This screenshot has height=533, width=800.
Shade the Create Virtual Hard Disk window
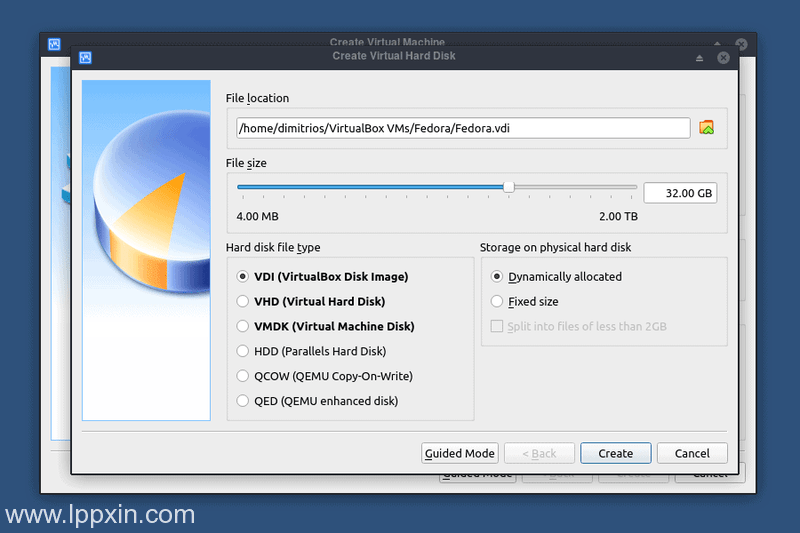699,58
